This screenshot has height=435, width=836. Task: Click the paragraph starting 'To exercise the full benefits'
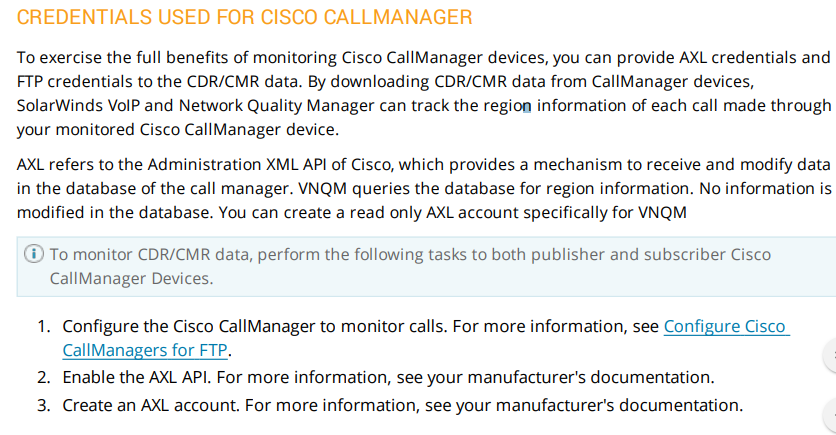pyautogui.click(x=424, y=93)
